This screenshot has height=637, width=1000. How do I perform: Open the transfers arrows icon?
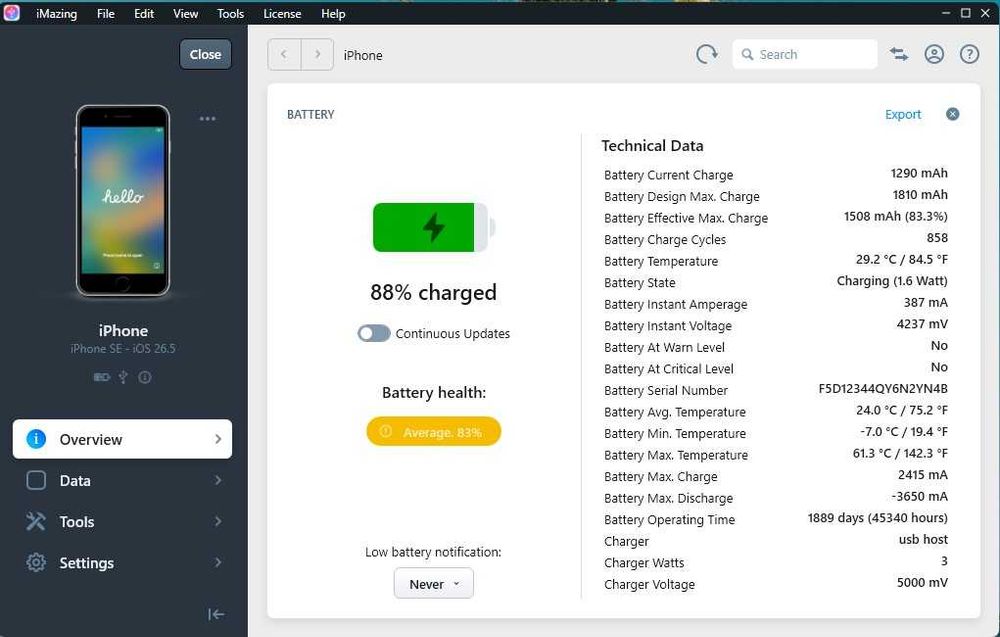[899, 54]
